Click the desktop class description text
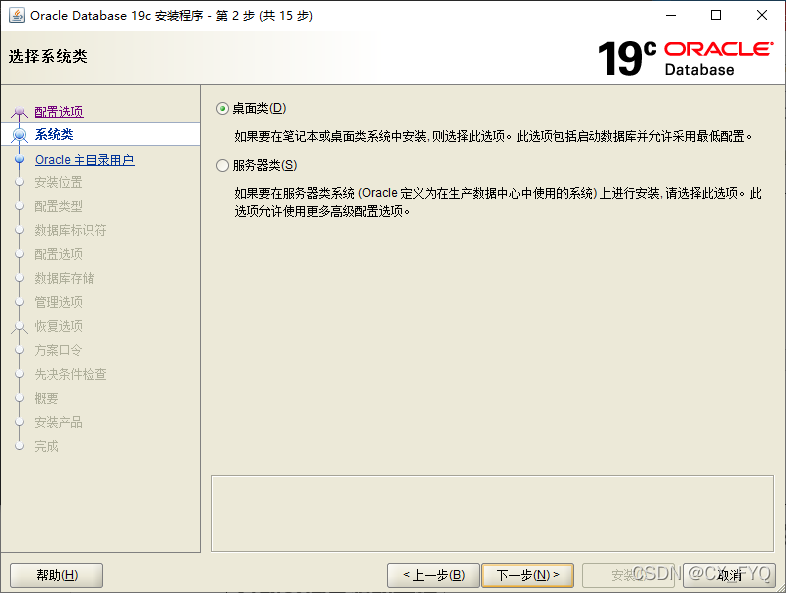 [493, 136]
